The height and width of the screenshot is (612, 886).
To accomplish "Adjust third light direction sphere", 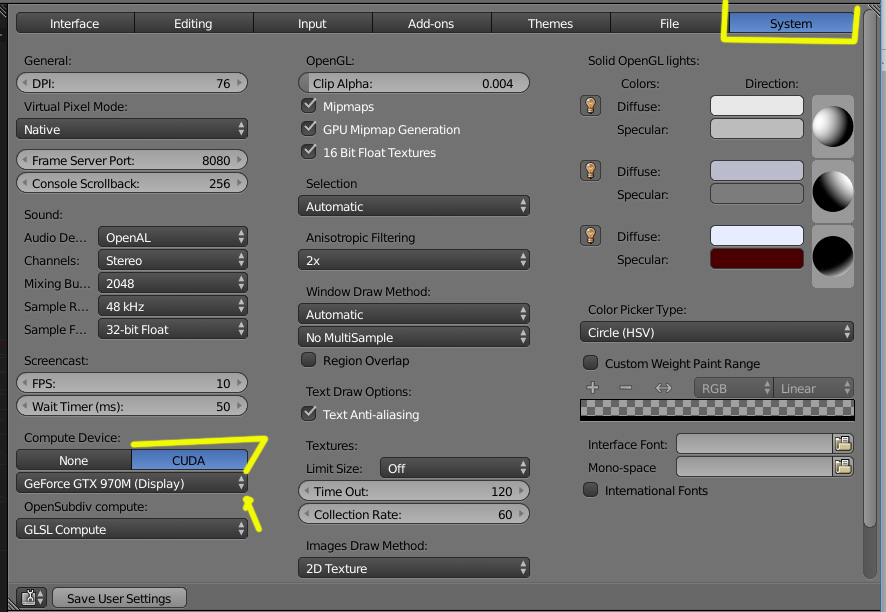I will (833, 257).
